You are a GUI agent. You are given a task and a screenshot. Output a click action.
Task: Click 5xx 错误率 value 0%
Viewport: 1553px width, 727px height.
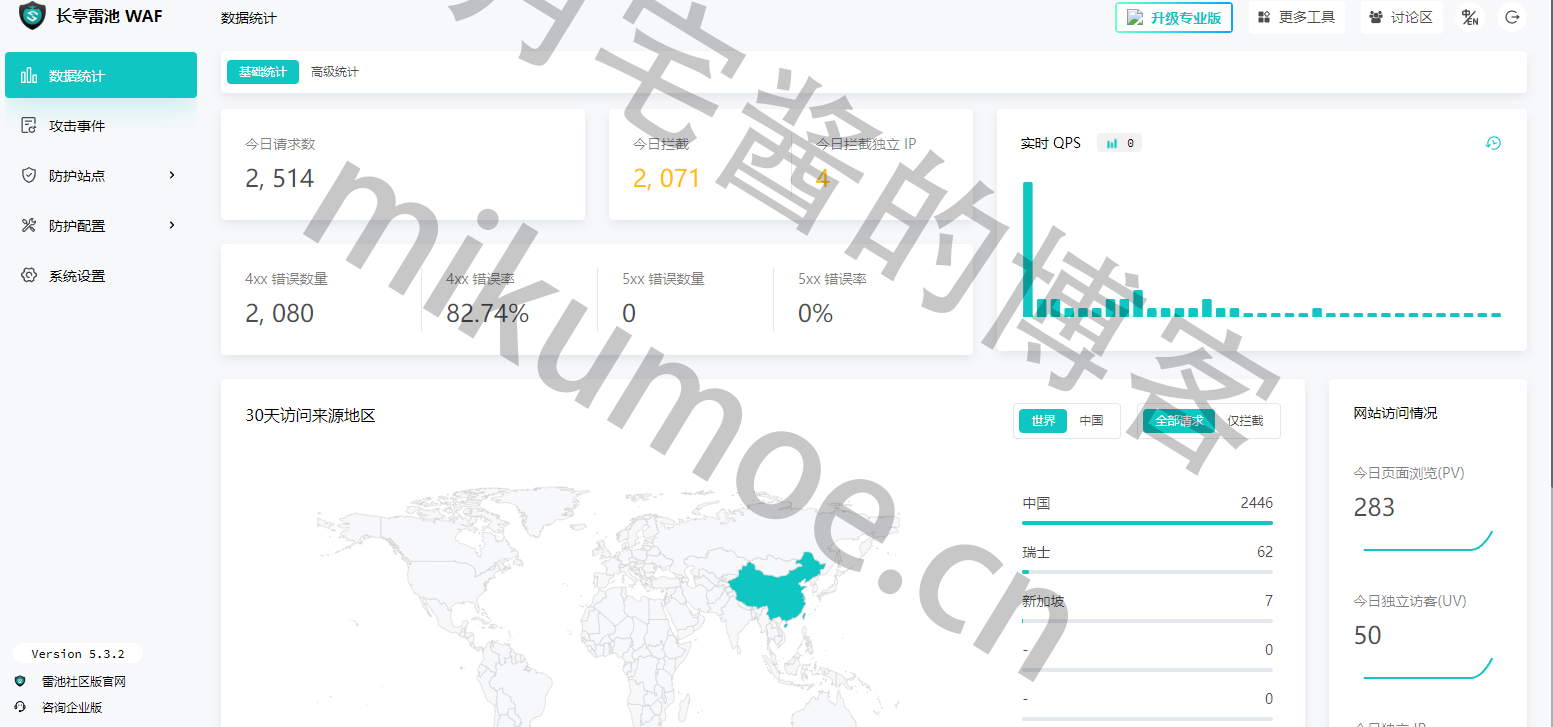(815, 313)
